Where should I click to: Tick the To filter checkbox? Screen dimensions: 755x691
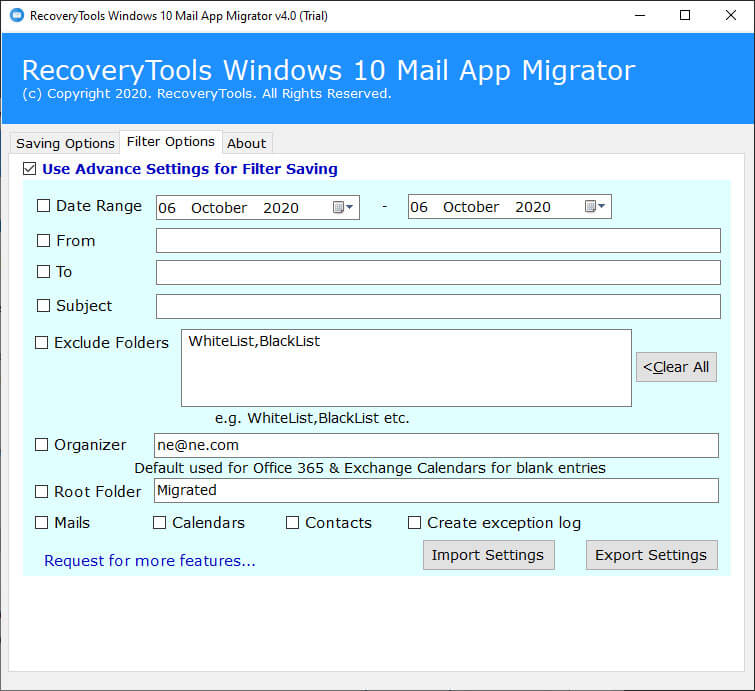tap(43, 272)
